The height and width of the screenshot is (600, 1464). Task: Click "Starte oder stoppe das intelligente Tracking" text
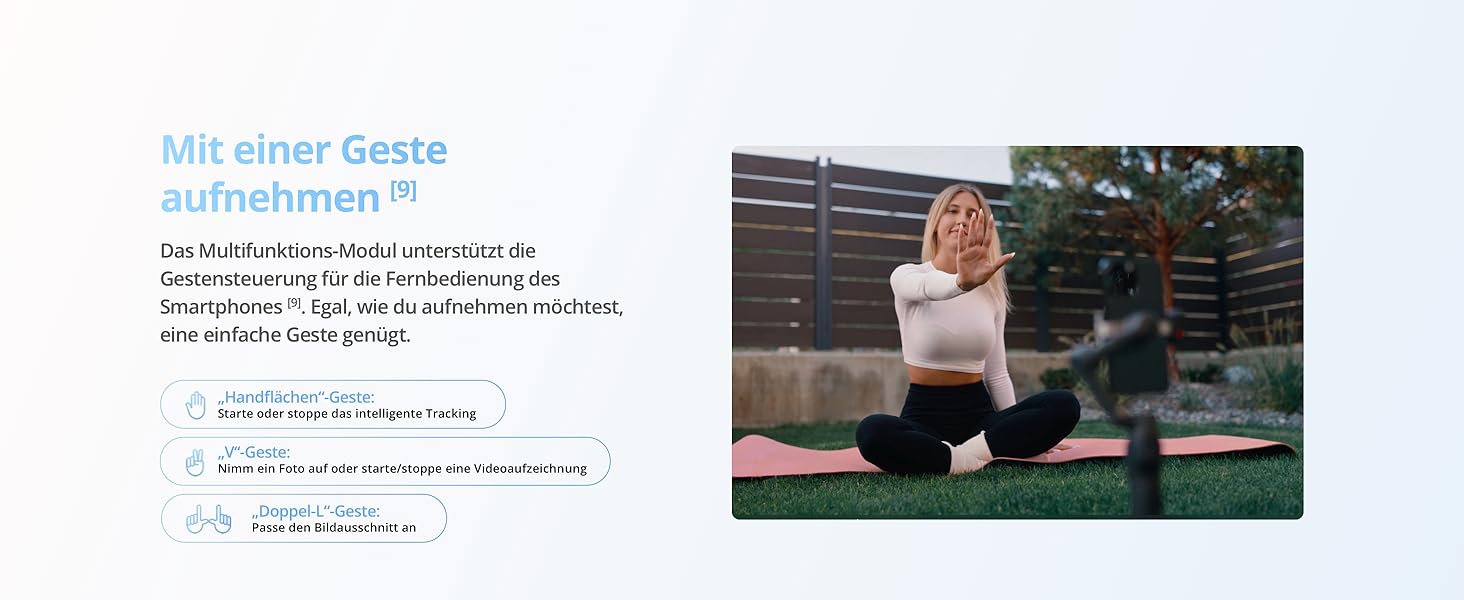[x=346, y=414]
